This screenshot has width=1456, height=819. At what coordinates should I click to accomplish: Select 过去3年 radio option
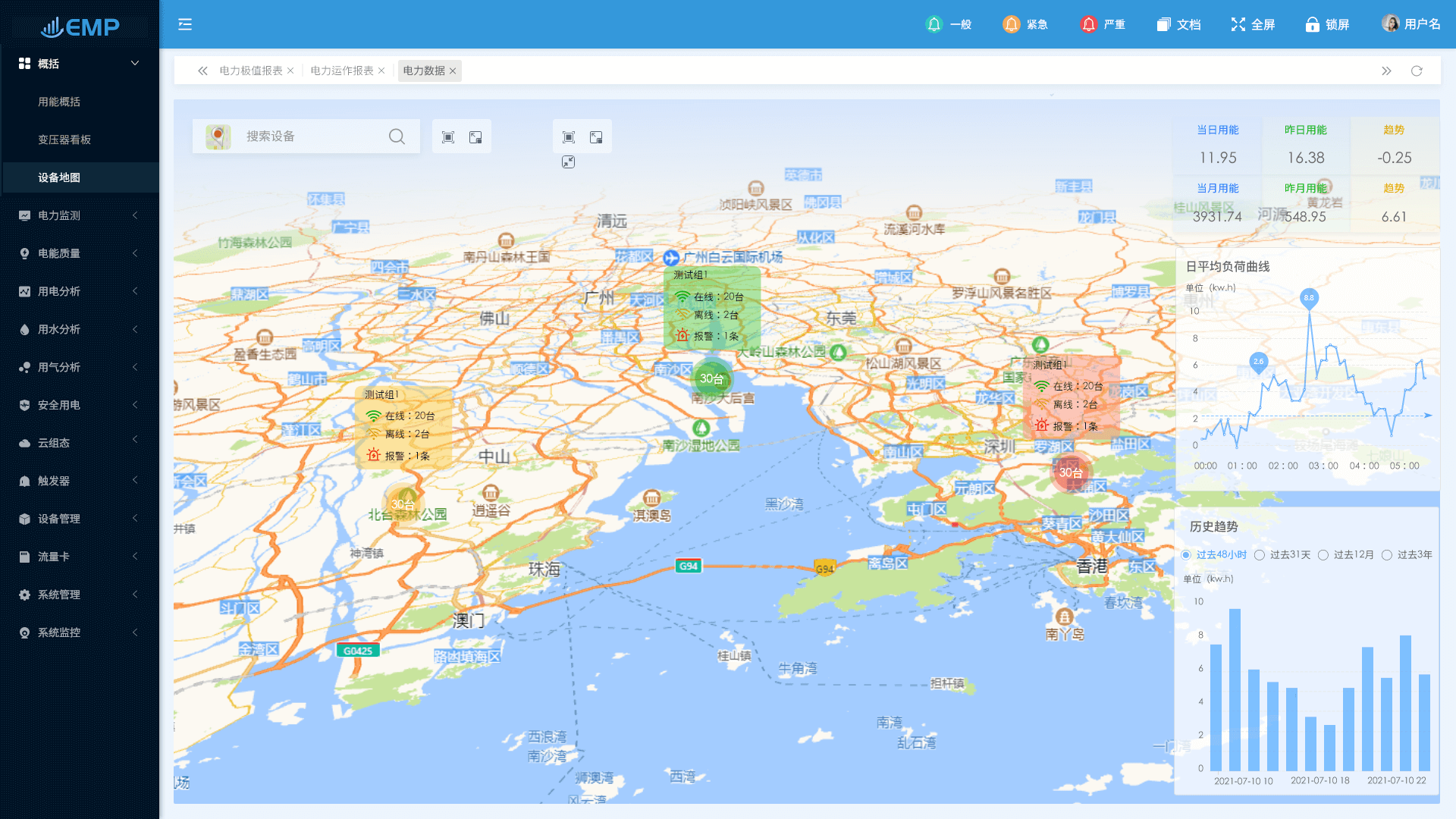(1387, 555)
